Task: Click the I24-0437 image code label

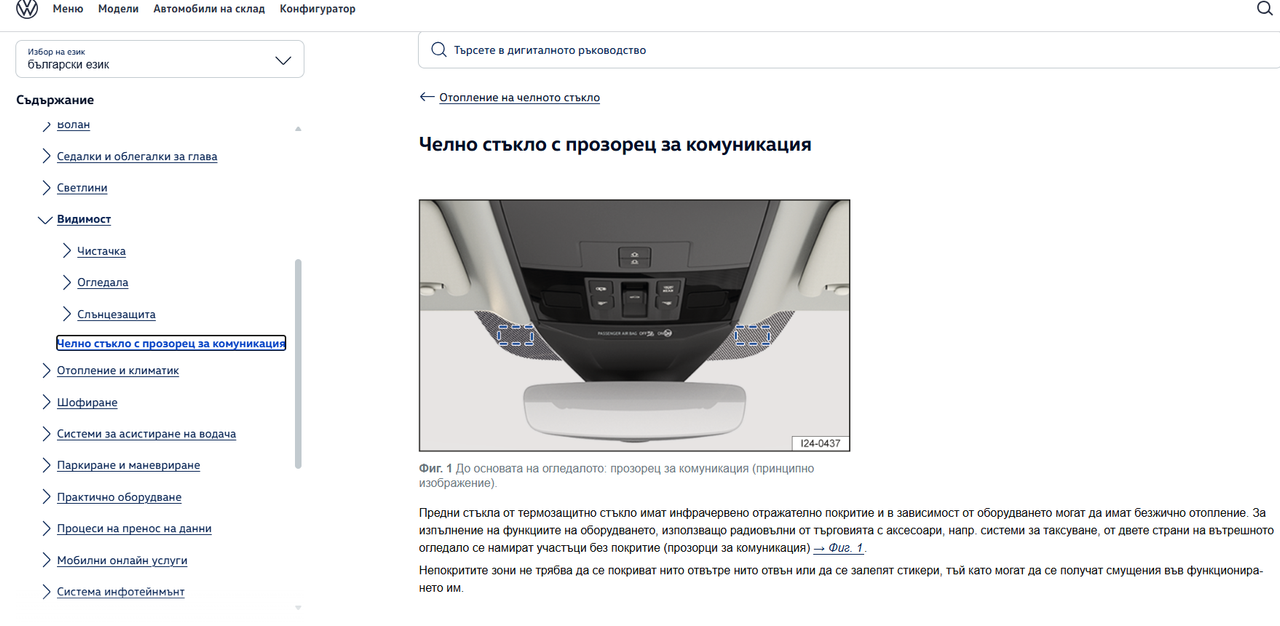Action: click(x=818, y=443)
